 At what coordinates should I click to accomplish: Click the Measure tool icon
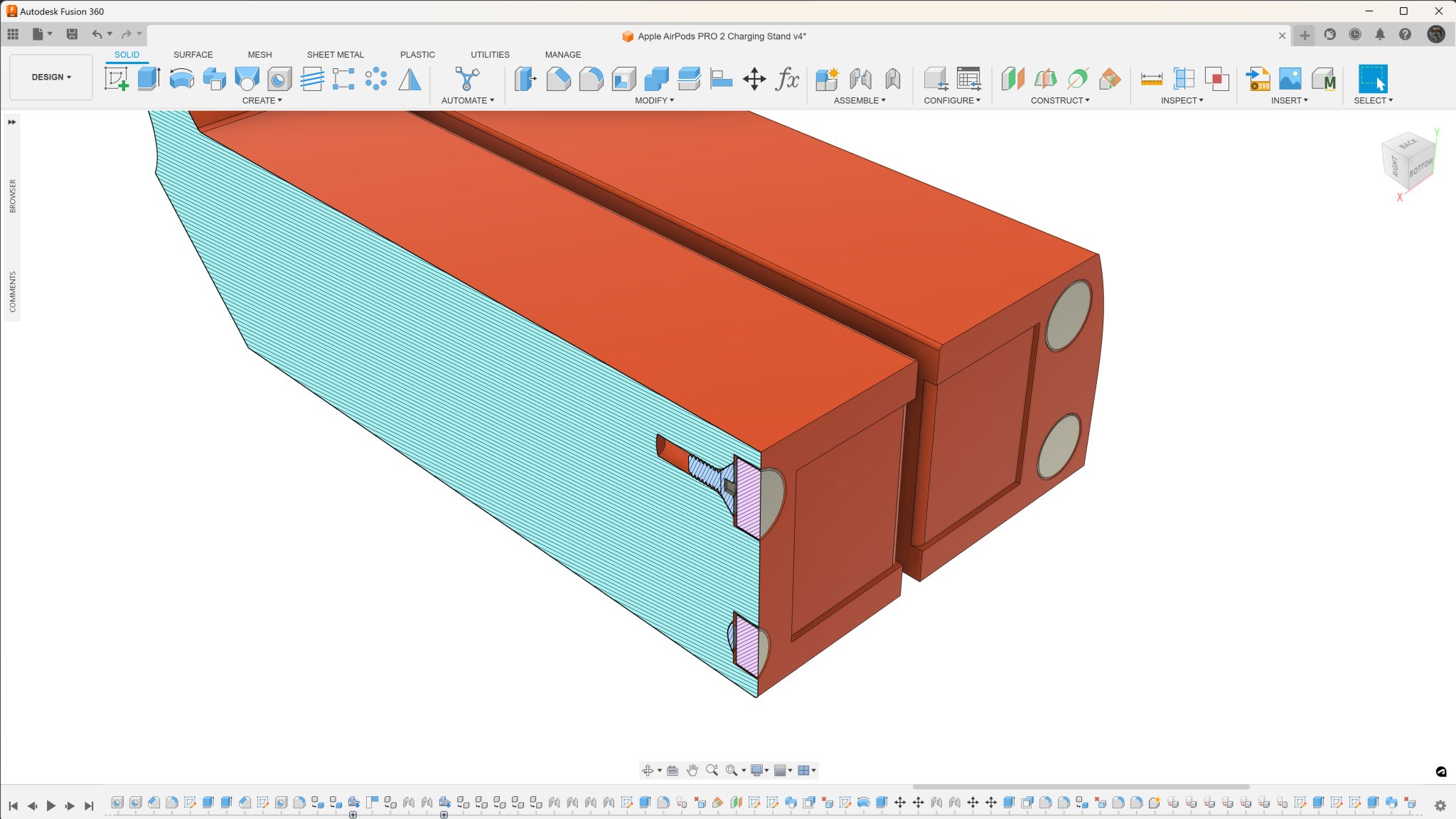click(1151, 79)
